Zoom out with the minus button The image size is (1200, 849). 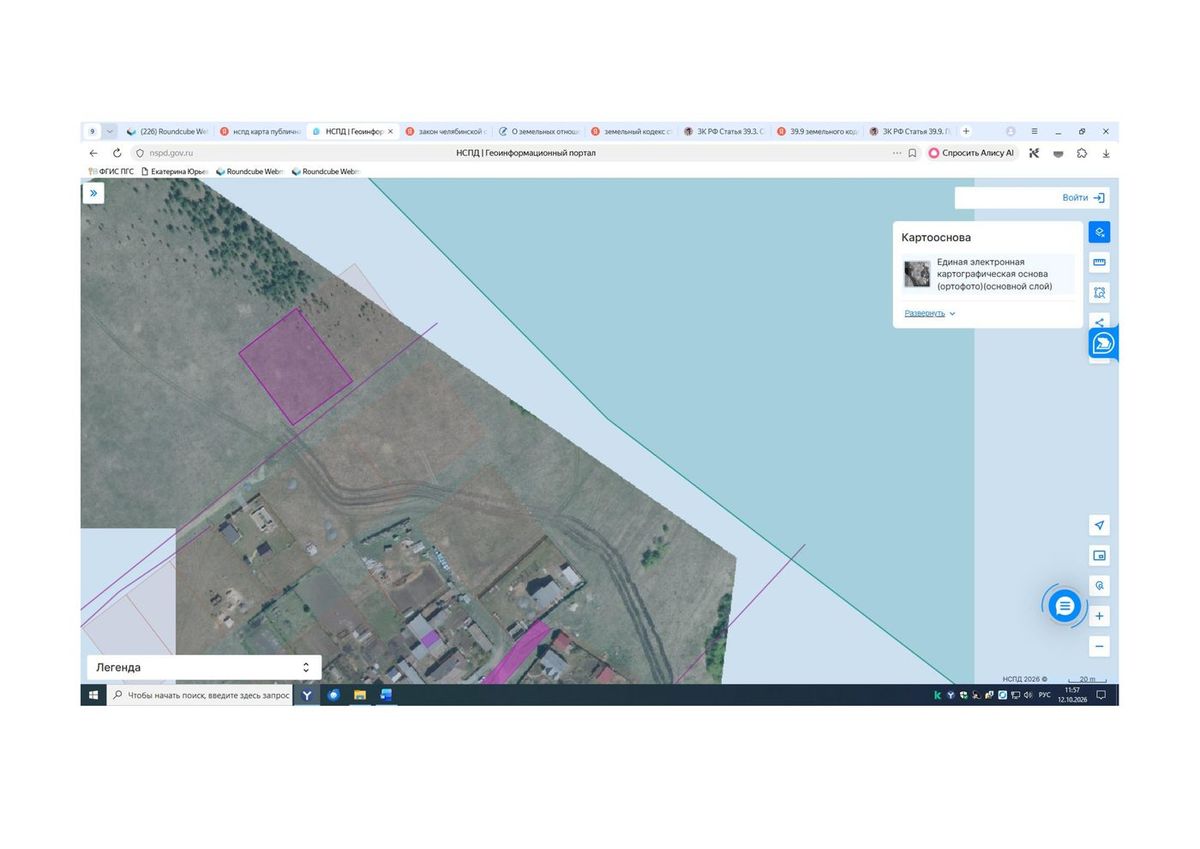tap(1099, 646)
